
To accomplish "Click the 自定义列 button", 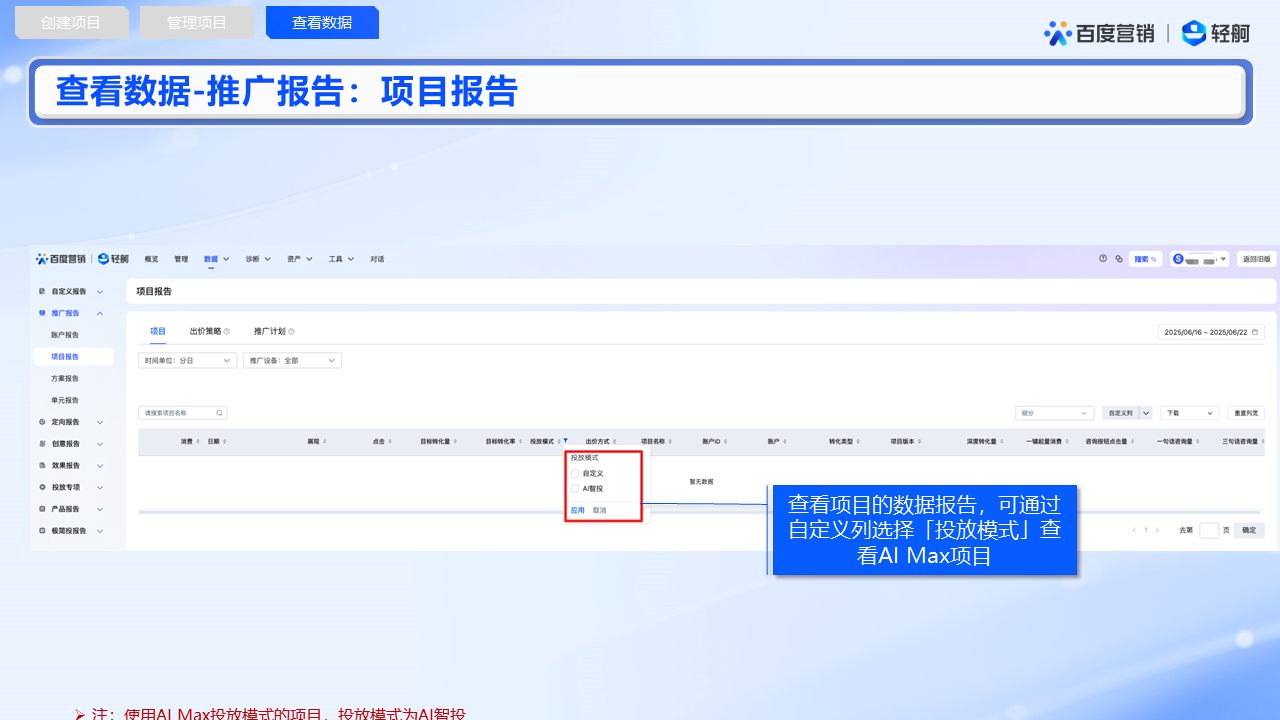I will 1120,412.
